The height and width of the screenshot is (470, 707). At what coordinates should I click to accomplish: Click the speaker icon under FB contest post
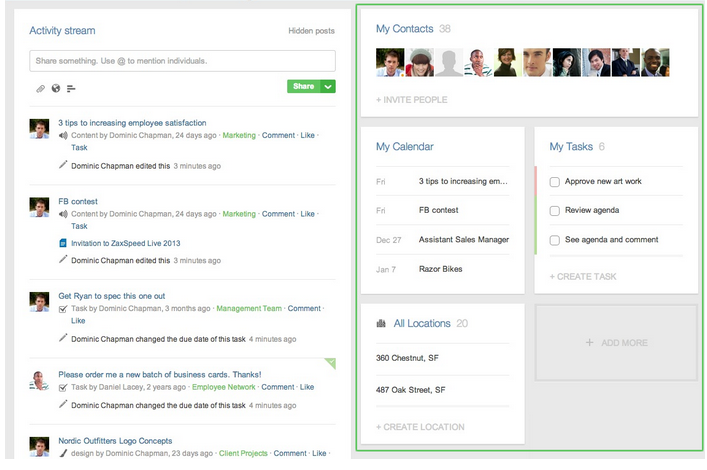coord(63,214)
